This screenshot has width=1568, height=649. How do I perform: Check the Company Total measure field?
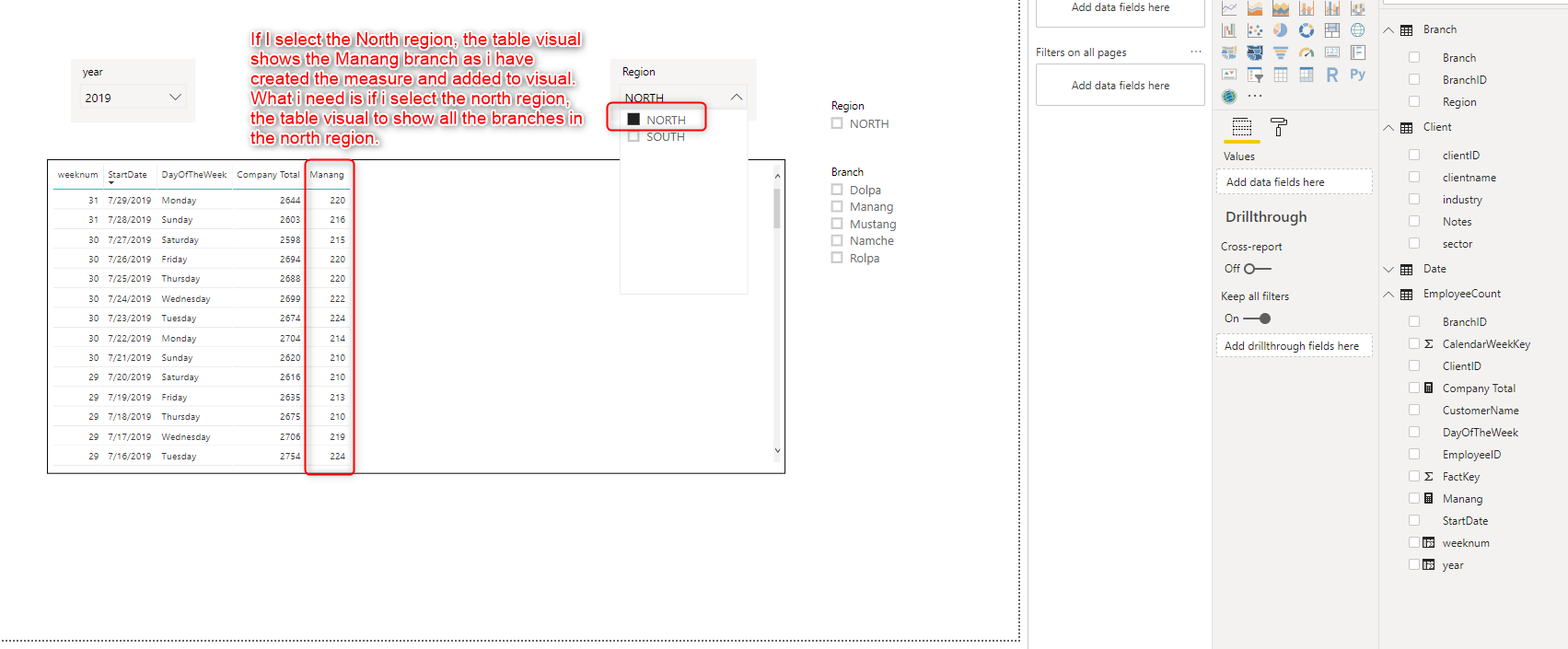click(1414, 388)
